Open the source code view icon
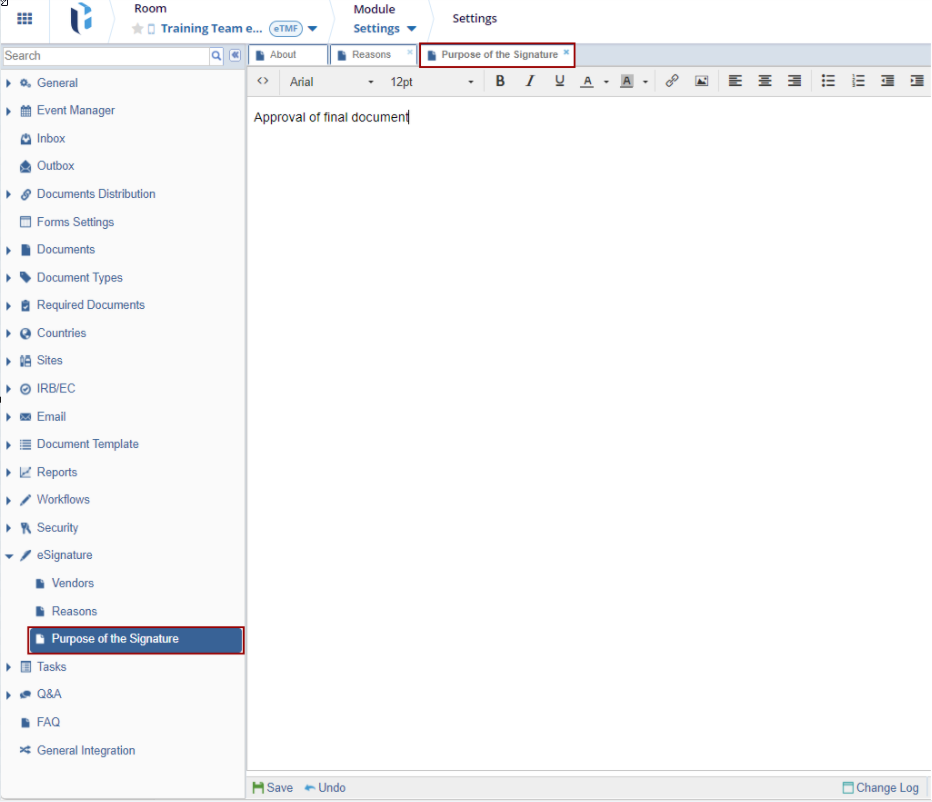 click(x=263, y=82)
